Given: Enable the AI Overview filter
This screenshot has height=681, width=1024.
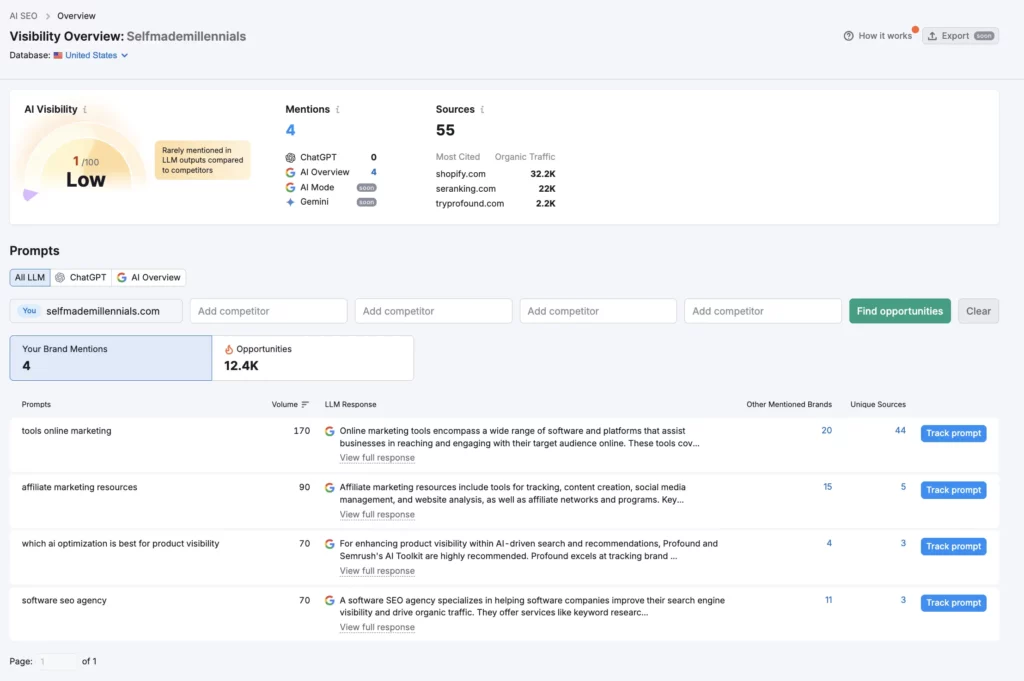Looking at the screenshot, I should point(149,277).
